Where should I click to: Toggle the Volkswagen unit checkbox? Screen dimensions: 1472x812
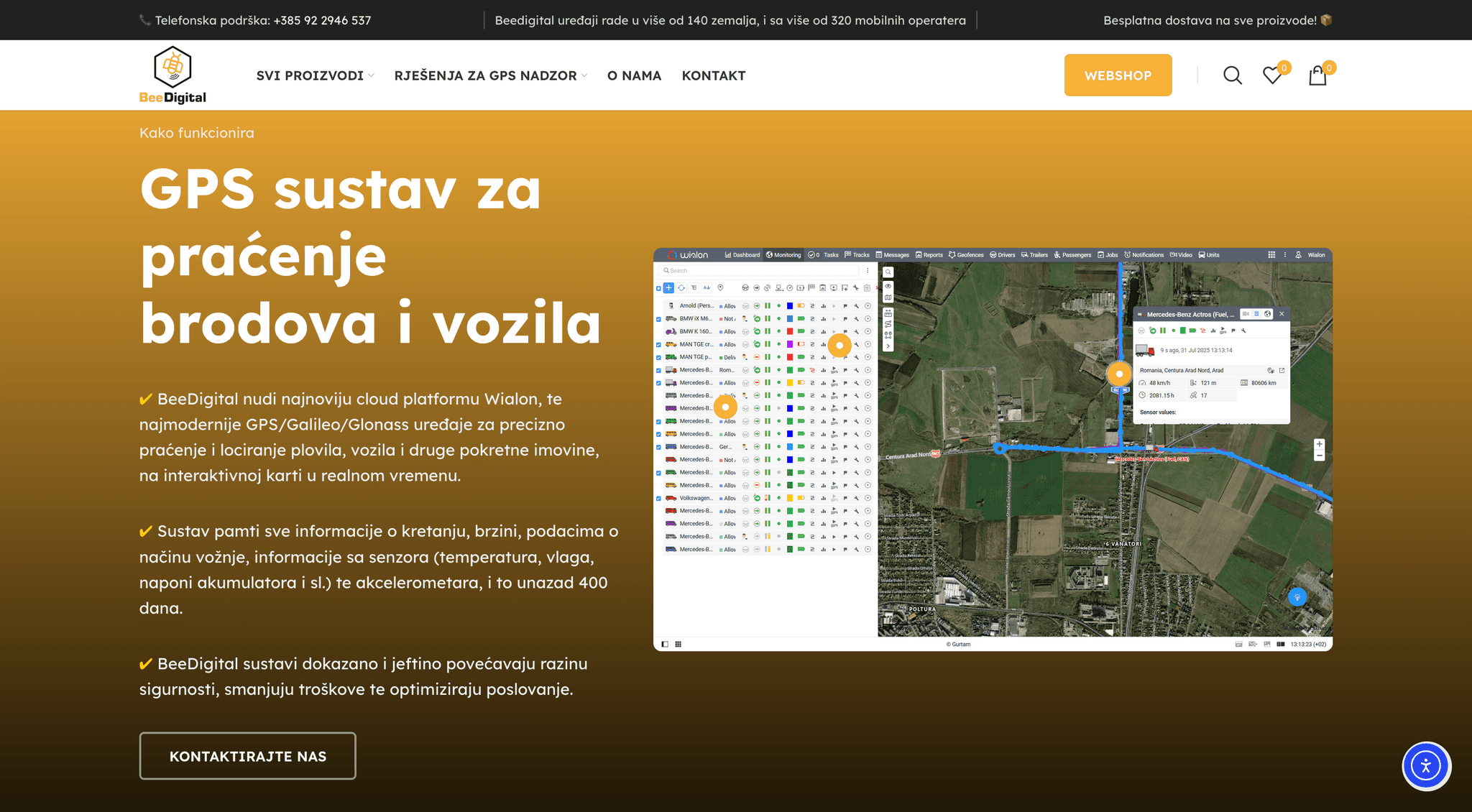pyautogui.click(x=658, y=499)
